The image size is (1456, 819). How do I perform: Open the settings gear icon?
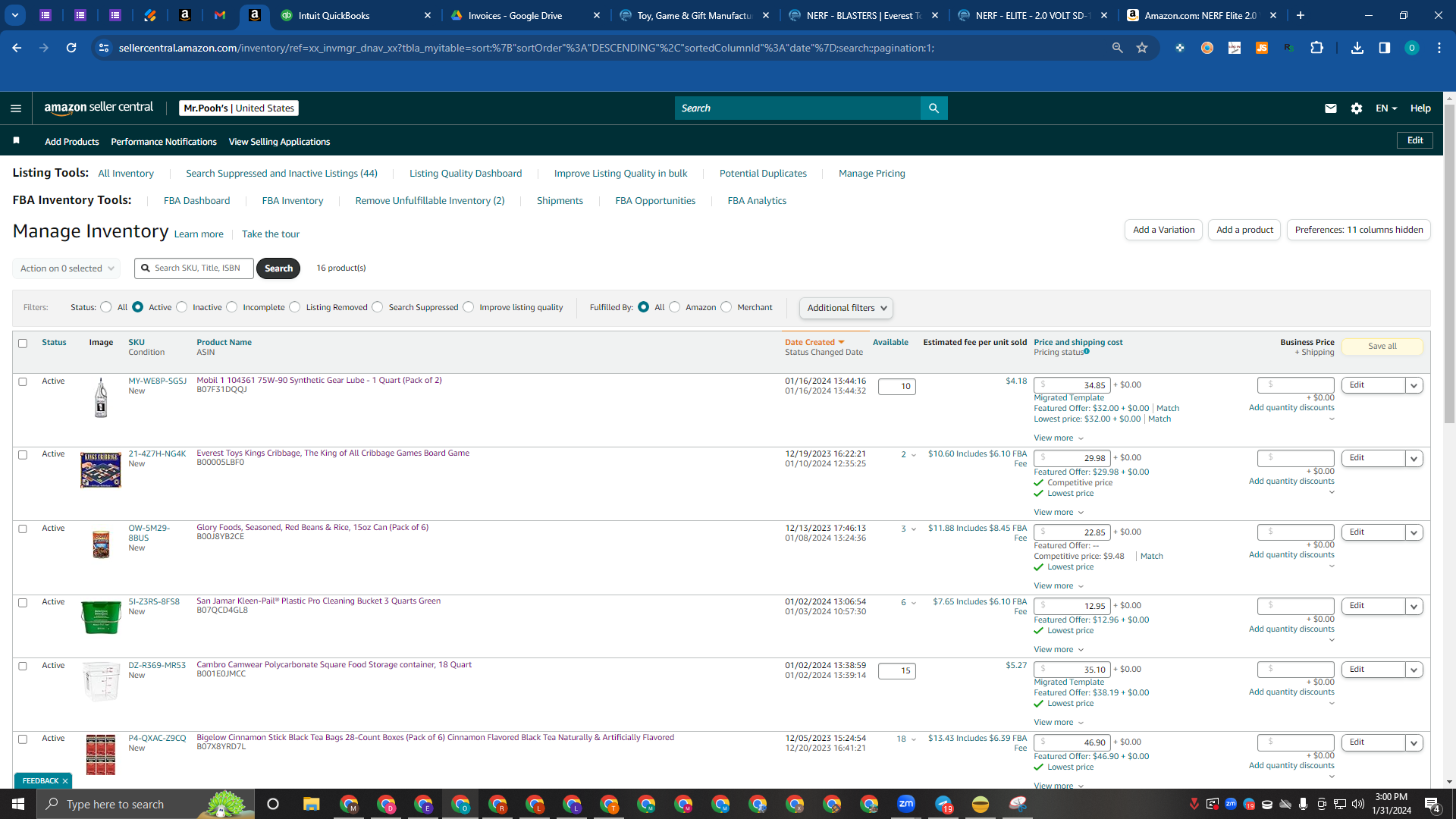(x=1357, y=108)
